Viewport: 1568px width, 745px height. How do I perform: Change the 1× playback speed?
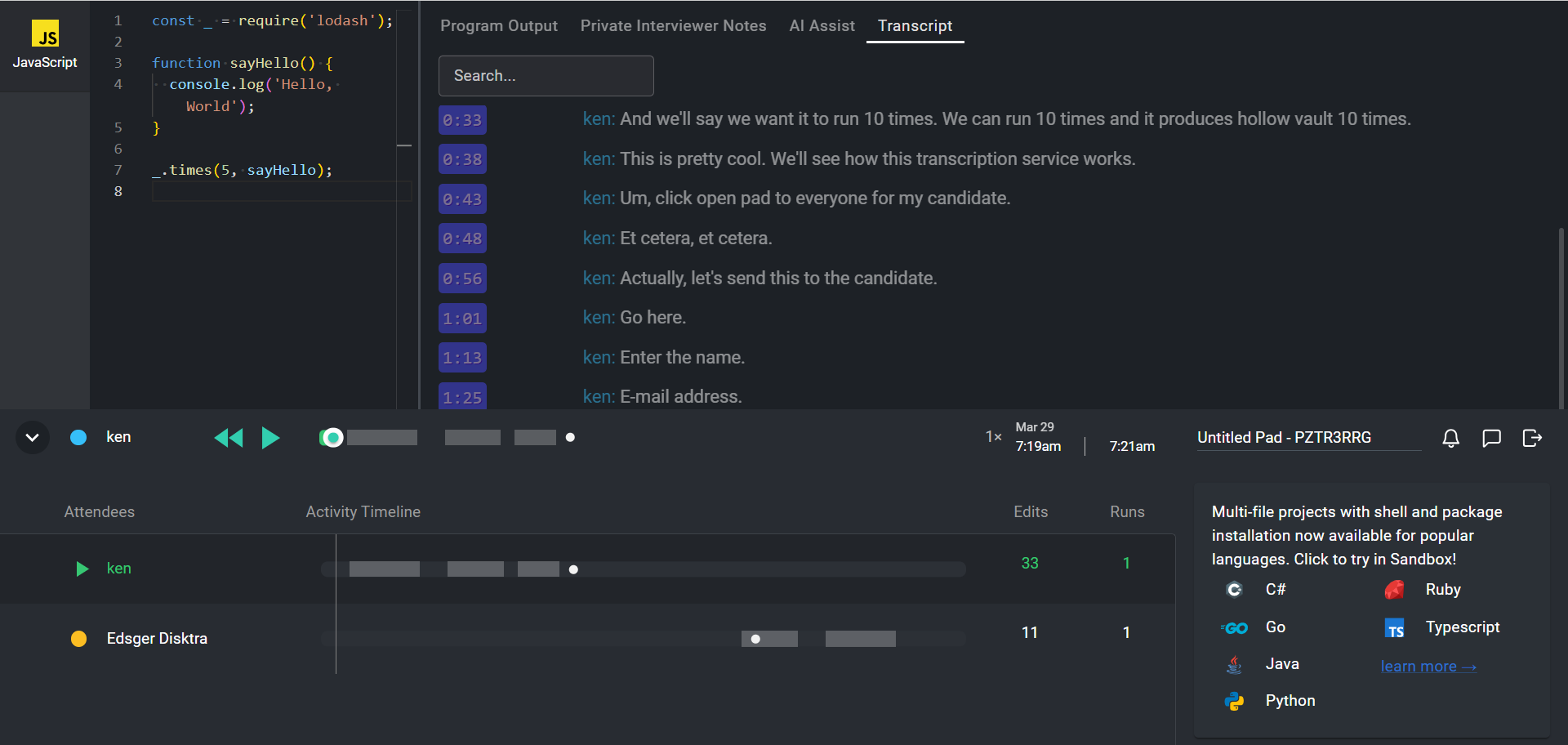(x=993, y=437)
